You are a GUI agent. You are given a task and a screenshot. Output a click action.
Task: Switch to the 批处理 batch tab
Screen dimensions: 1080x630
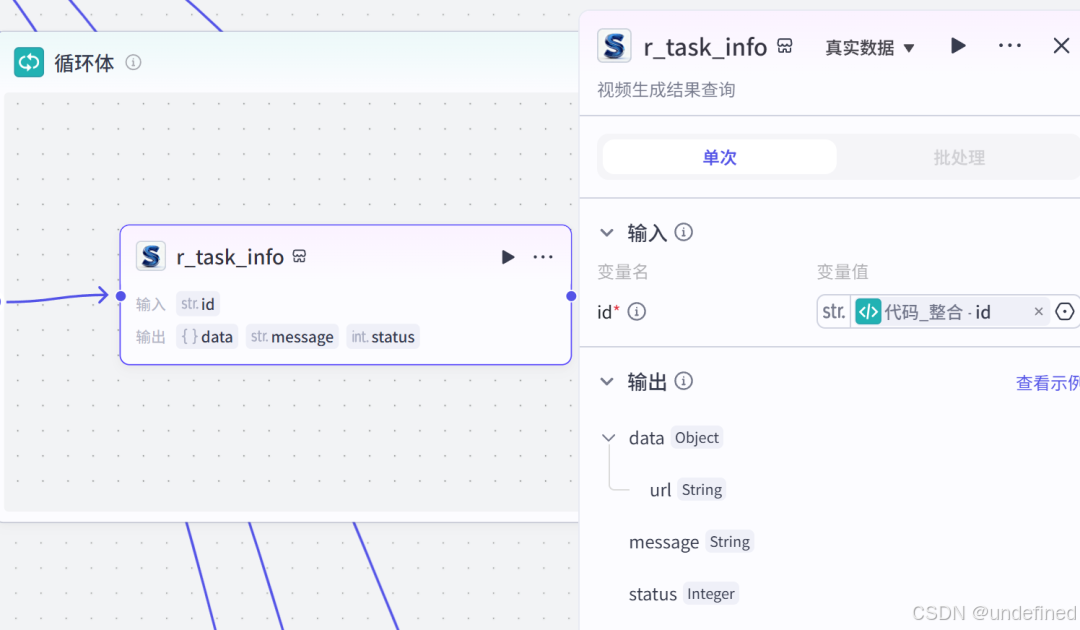959,157
